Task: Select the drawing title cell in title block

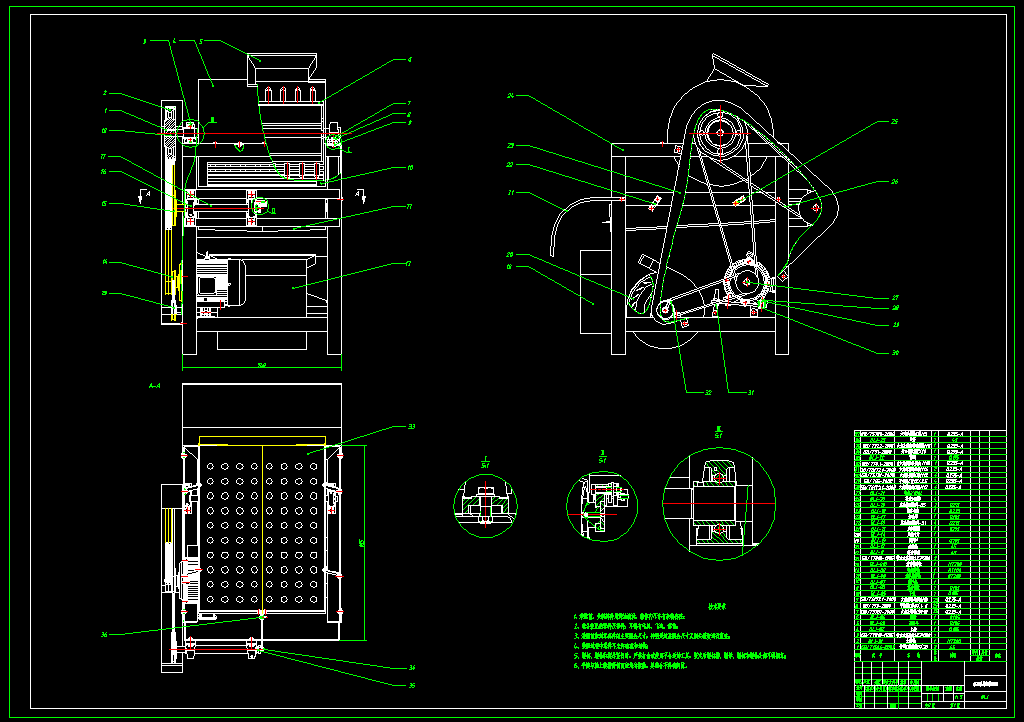Action: [985, 683]
